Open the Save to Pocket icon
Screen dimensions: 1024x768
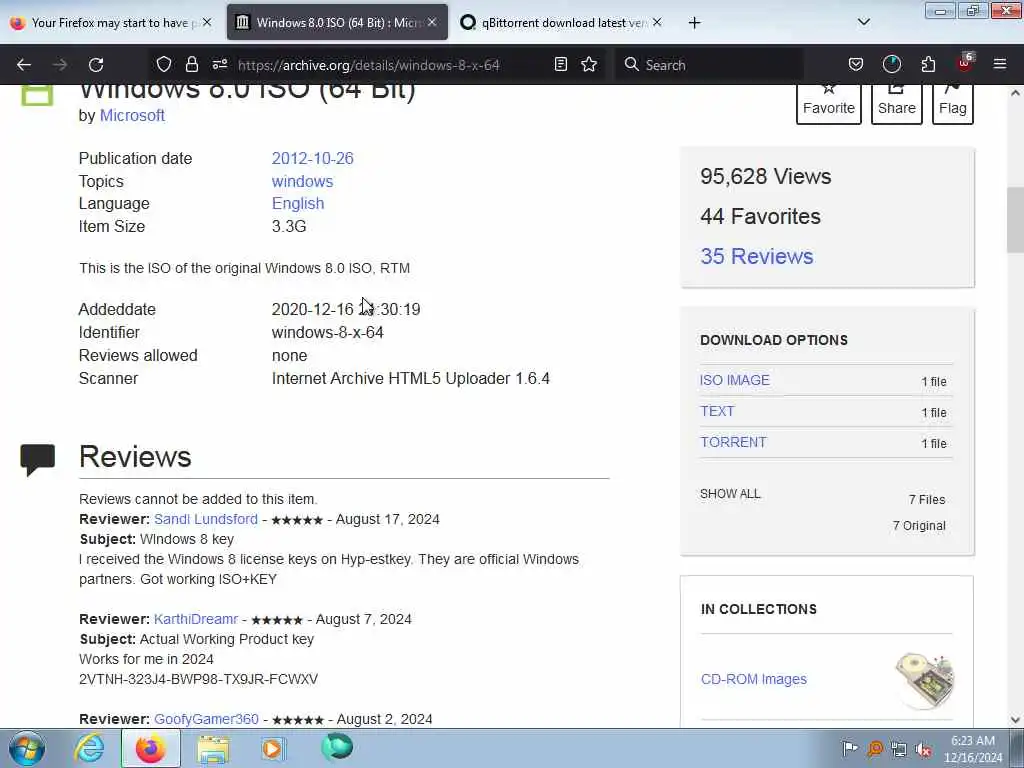pyautogui.click(x=856, y=64)
